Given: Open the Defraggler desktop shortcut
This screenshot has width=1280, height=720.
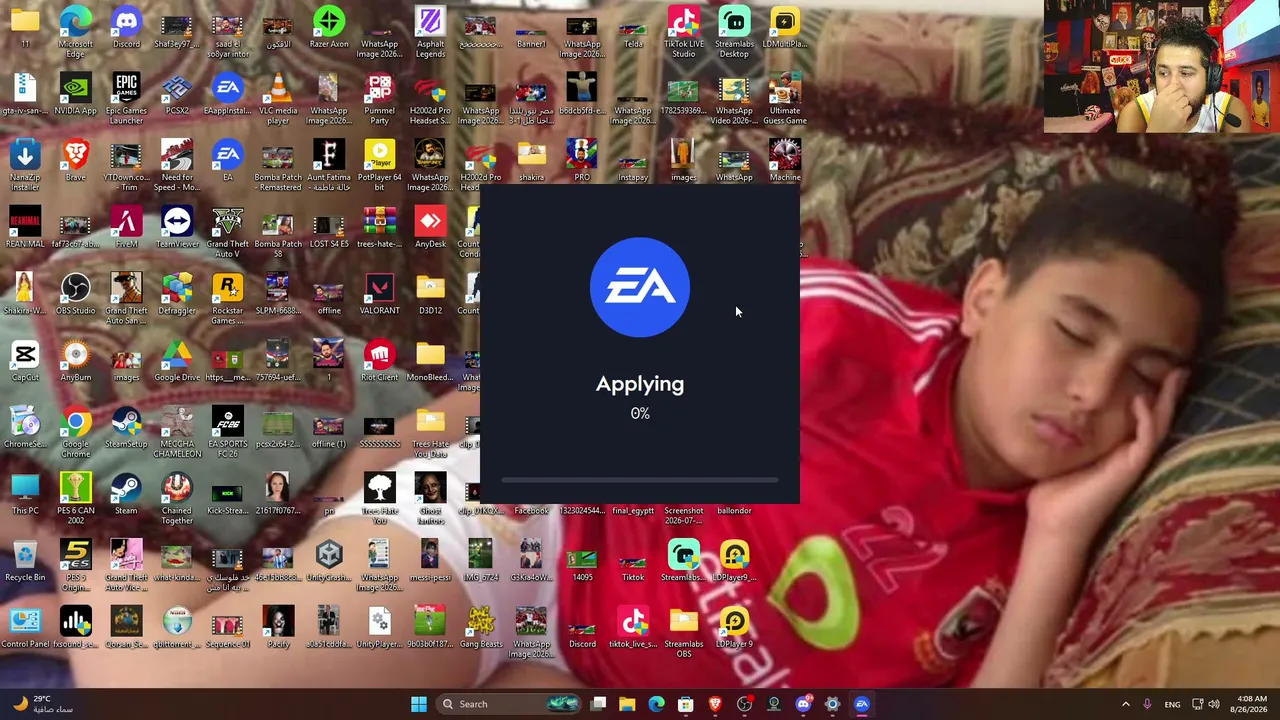Looking at the screenshot, I should tap(177, 295).
